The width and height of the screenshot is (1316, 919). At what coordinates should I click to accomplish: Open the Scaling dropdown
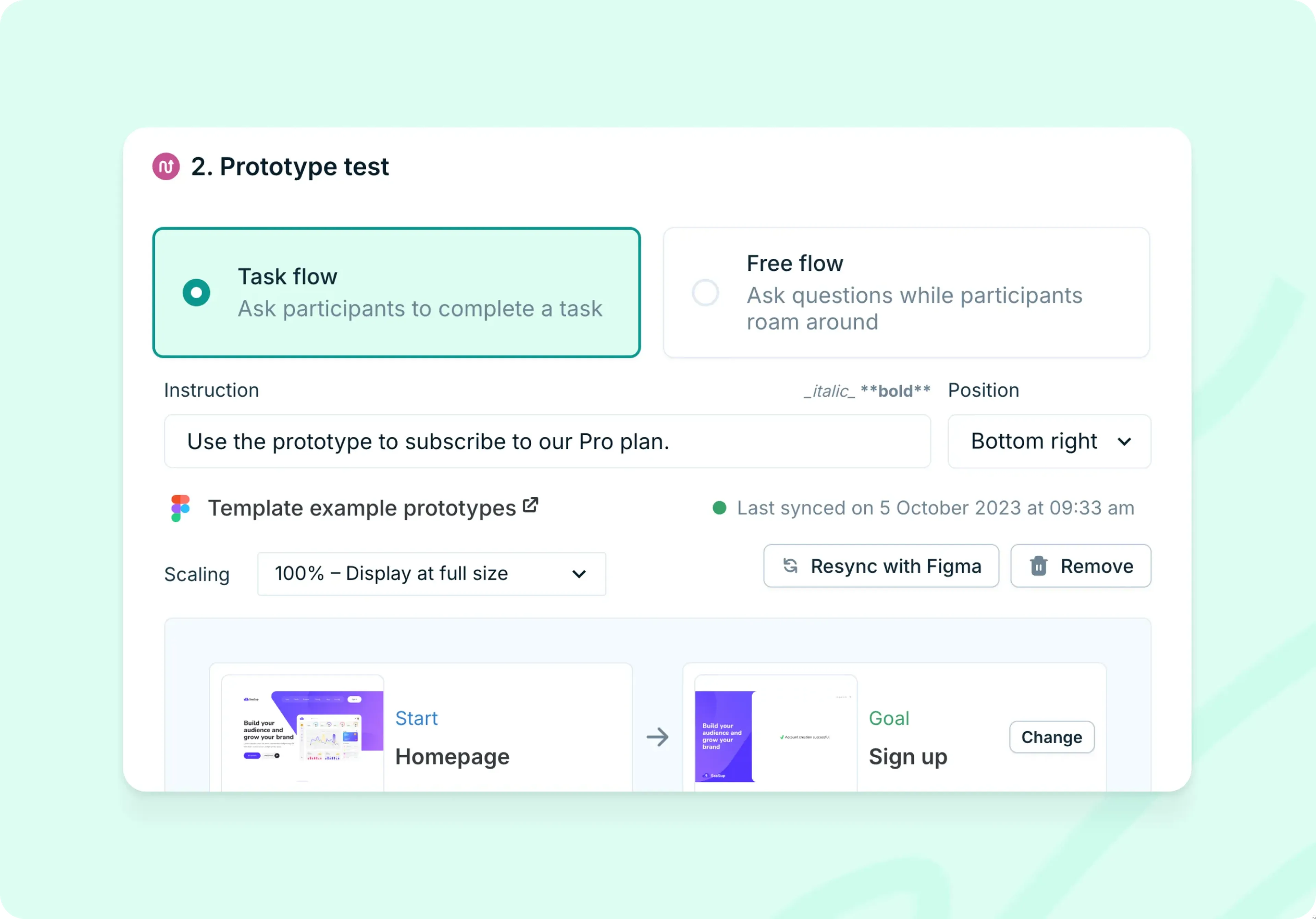(431, 574)
